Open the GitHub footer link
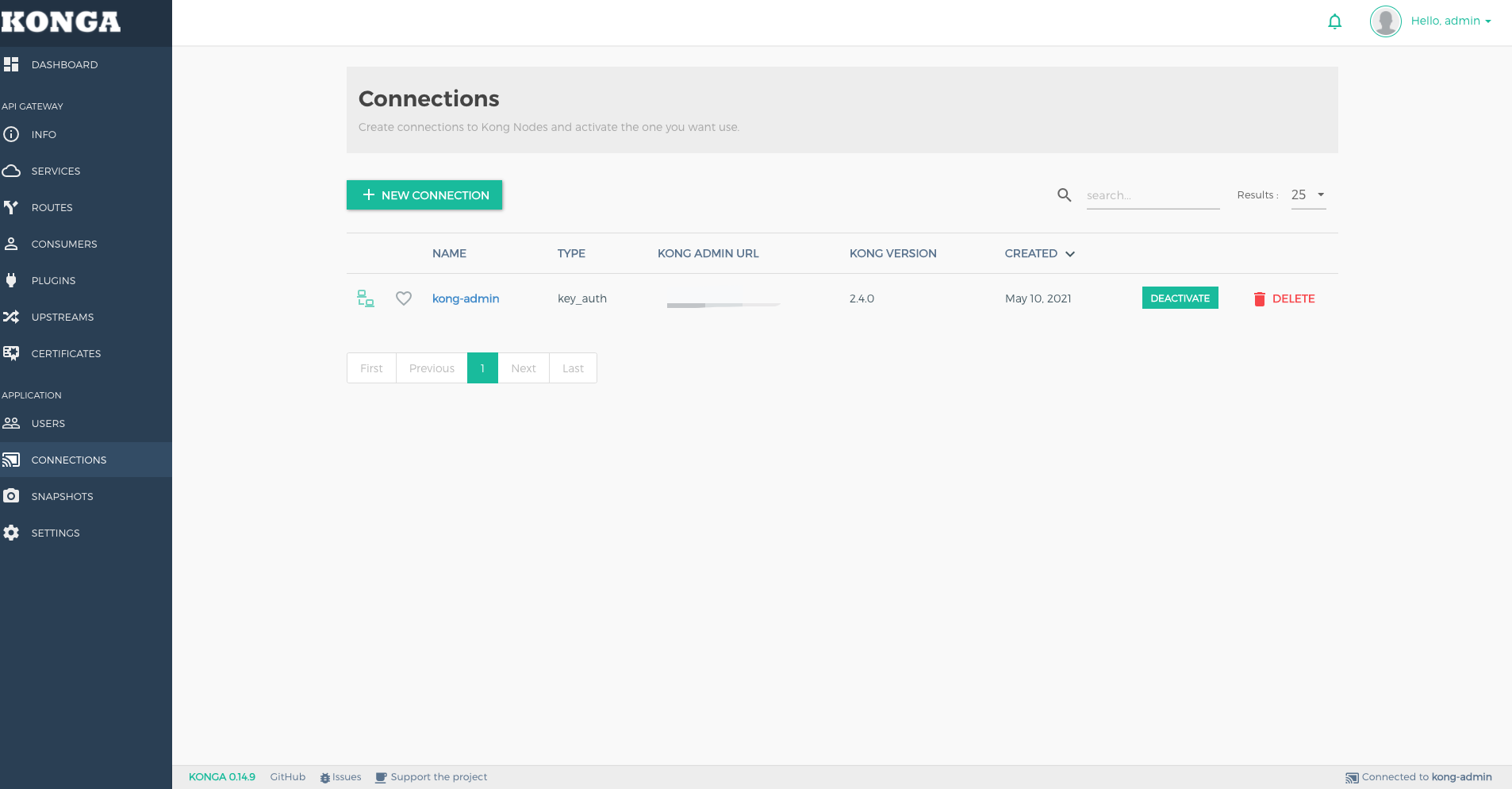Viewport: 1512px width, 789px height. pyautogui.click(x=287, y=777)
